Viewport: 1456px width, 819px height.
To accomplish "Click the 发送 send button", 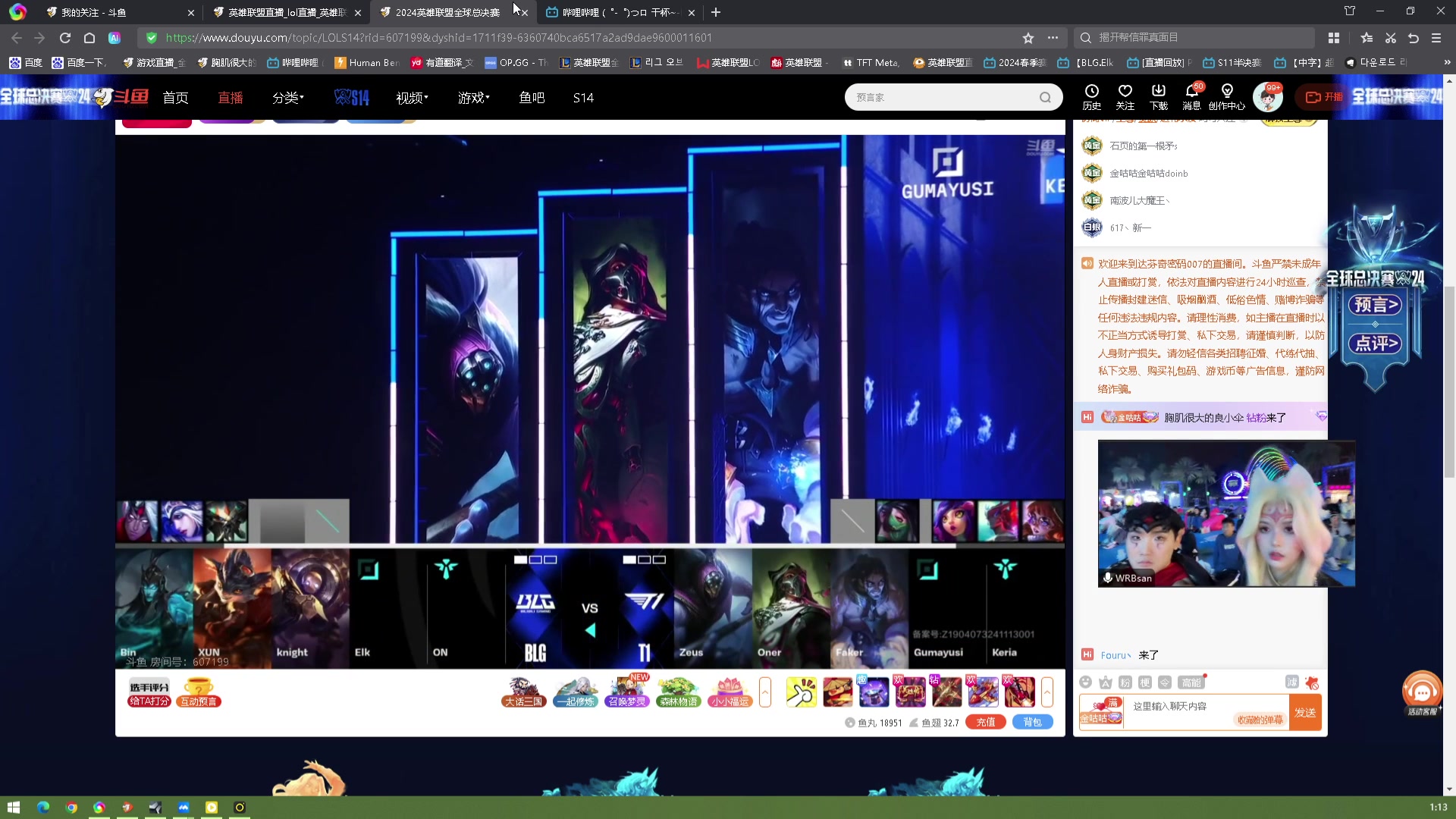I will click(x=1304, y=713).
